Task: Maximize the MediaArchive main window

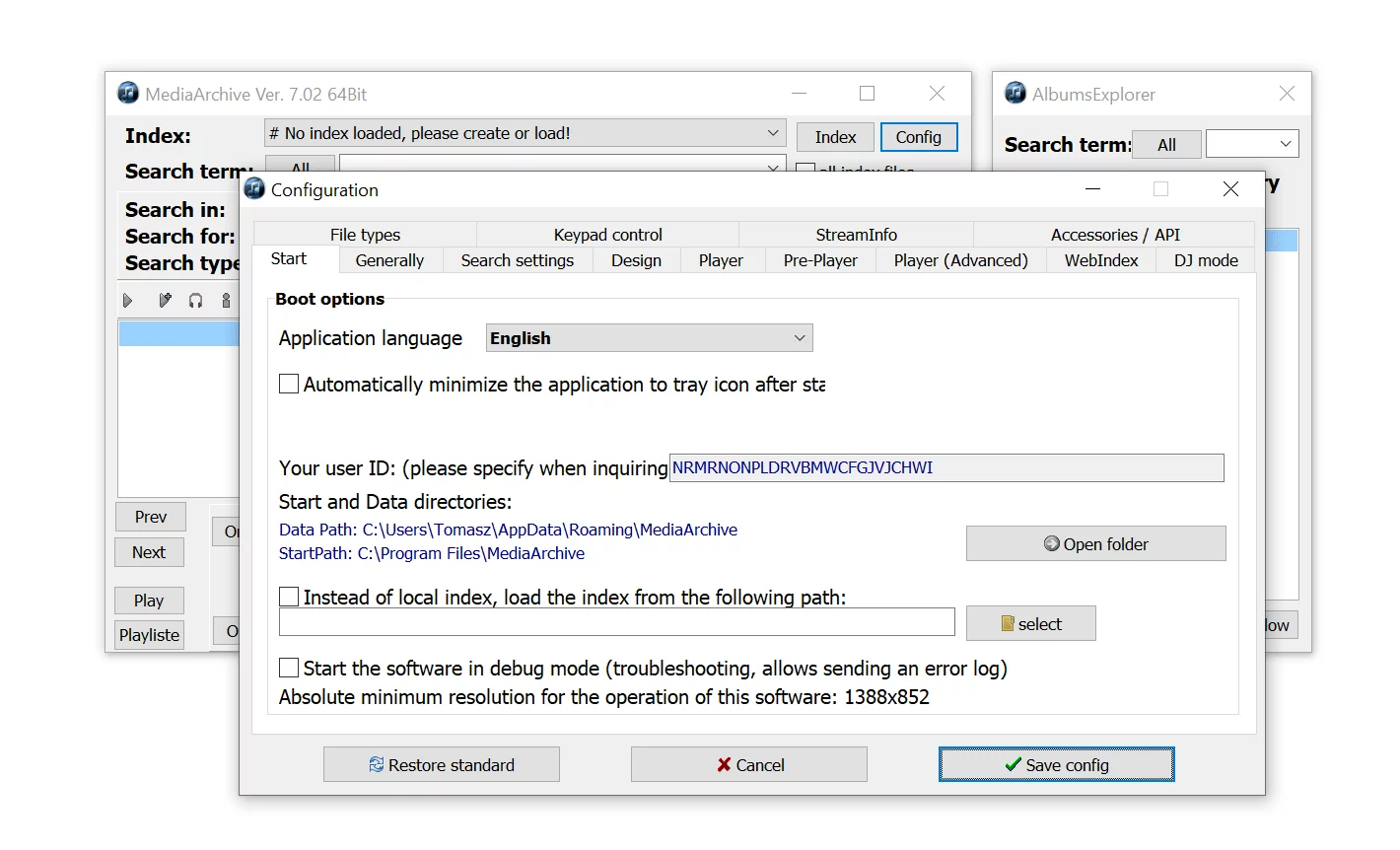Action: (x=867, y=94)
